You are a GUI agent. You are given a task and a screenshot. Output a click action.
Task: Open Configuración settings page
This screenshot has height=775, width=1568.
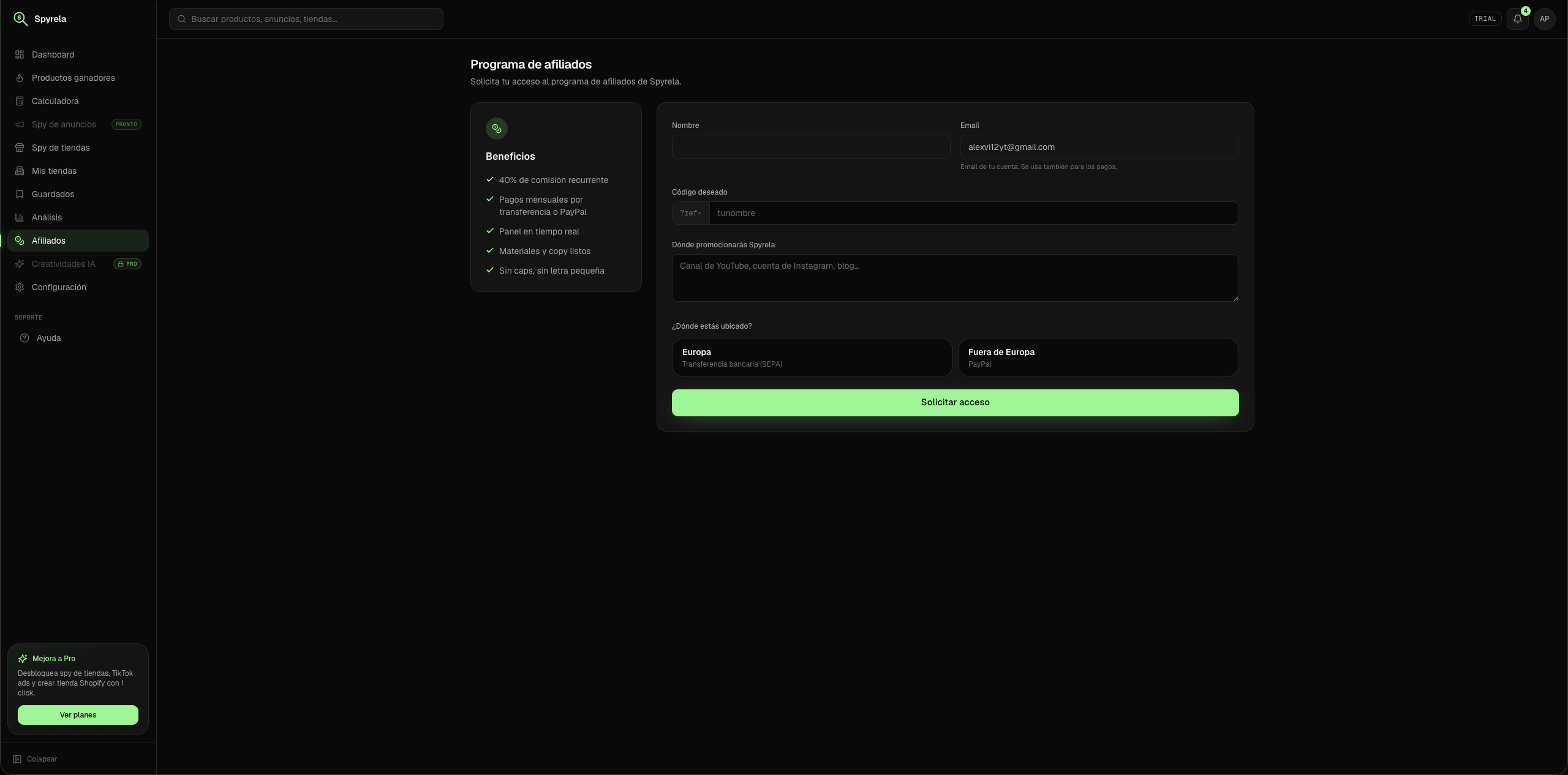pyautogui.click(x=78, y=287)
